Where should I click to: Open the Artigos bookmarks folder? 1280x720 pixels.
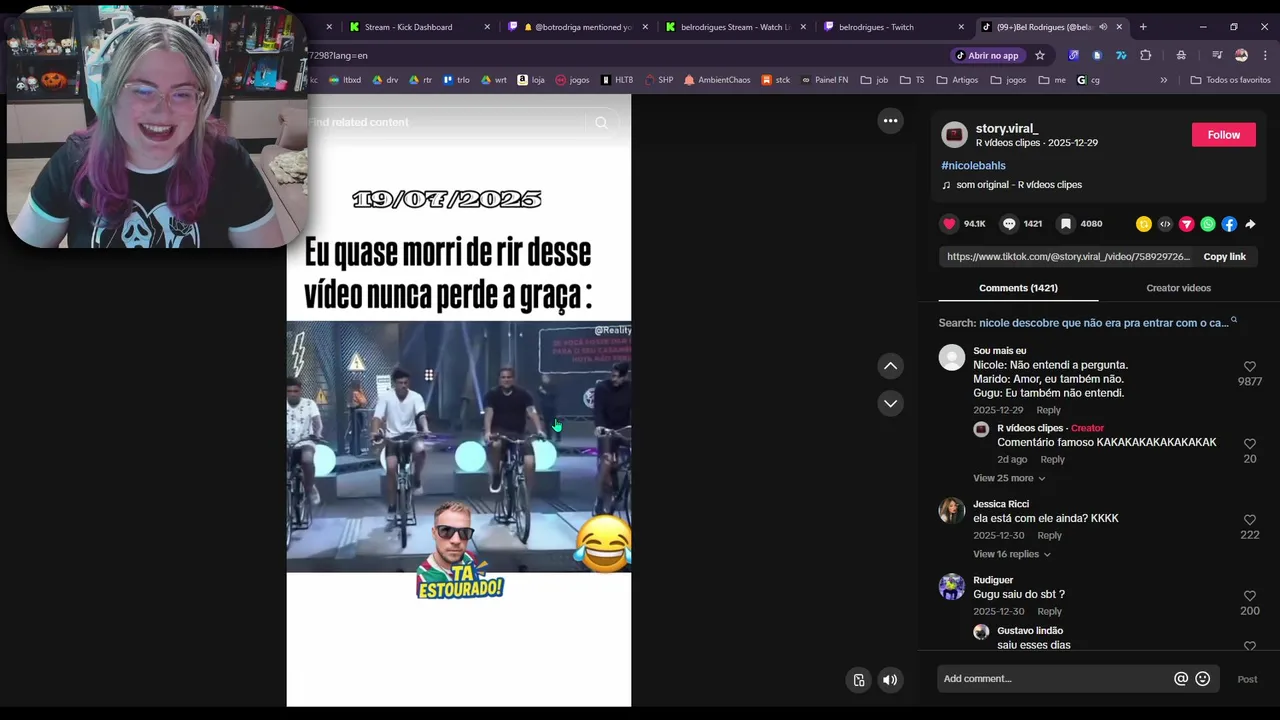click(x=957, y=80)
